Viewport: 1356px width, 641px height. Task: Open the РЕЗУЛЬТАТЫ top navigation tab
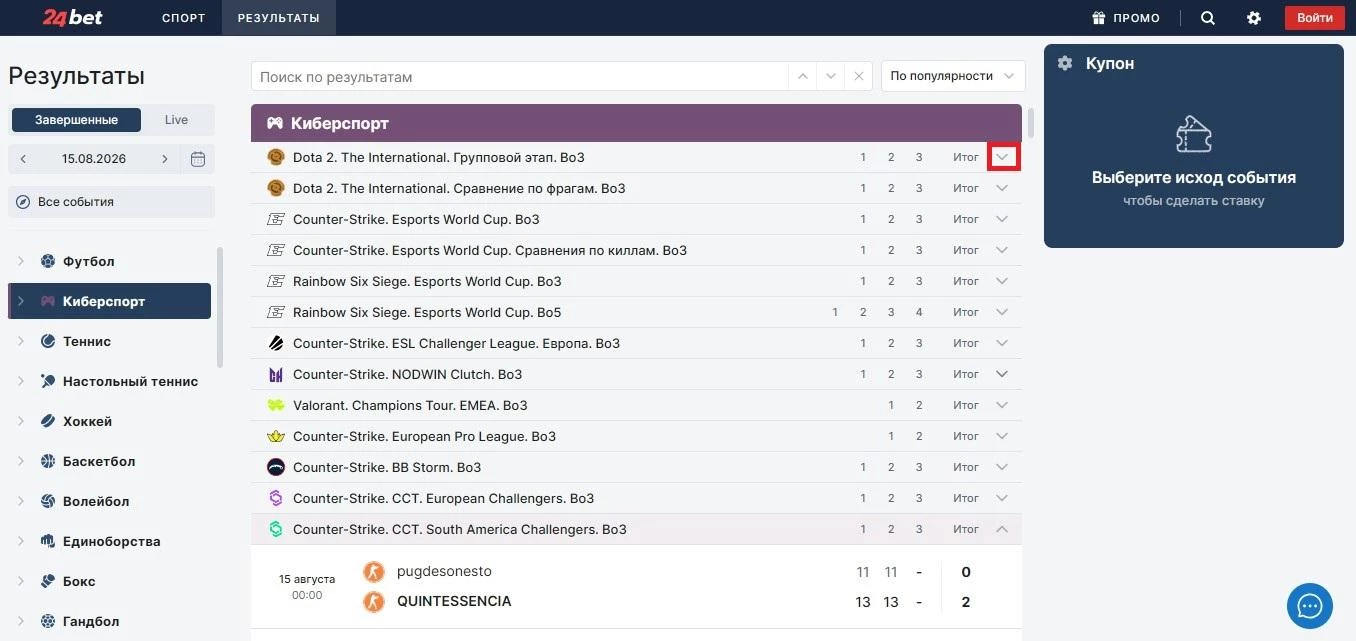click(x=279, y=18)
